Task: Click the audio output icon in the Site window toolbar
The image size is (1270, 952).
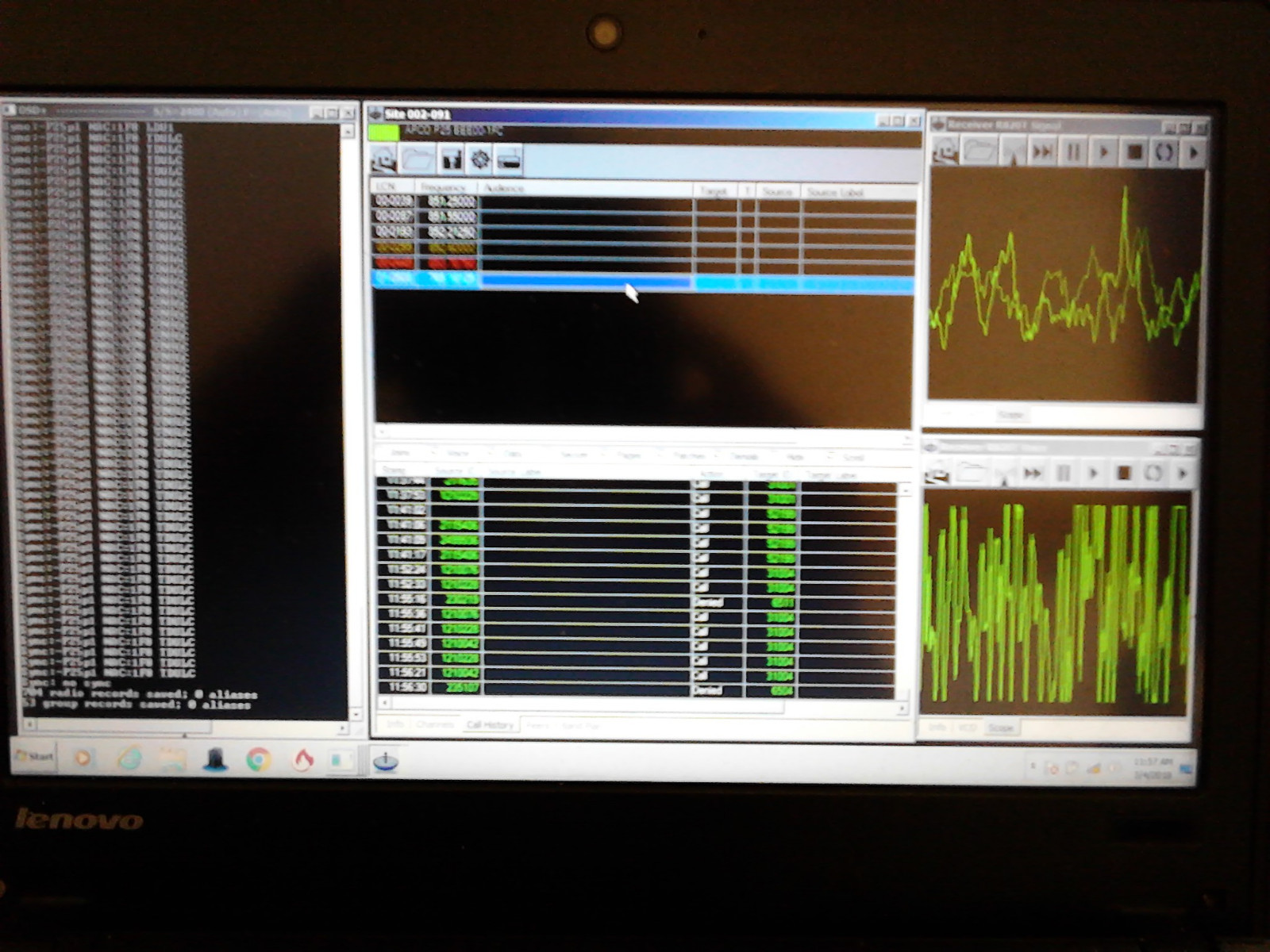Action: click(x=509, y=159)
